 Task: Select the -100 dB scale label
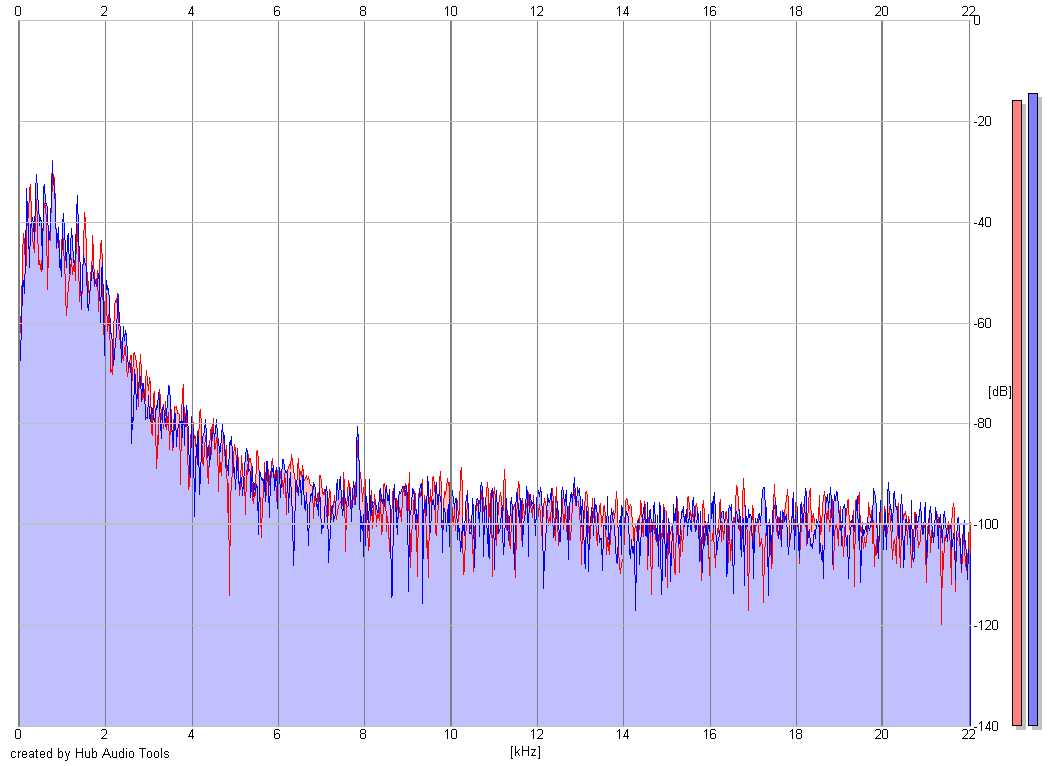click(x=986, y=524)
